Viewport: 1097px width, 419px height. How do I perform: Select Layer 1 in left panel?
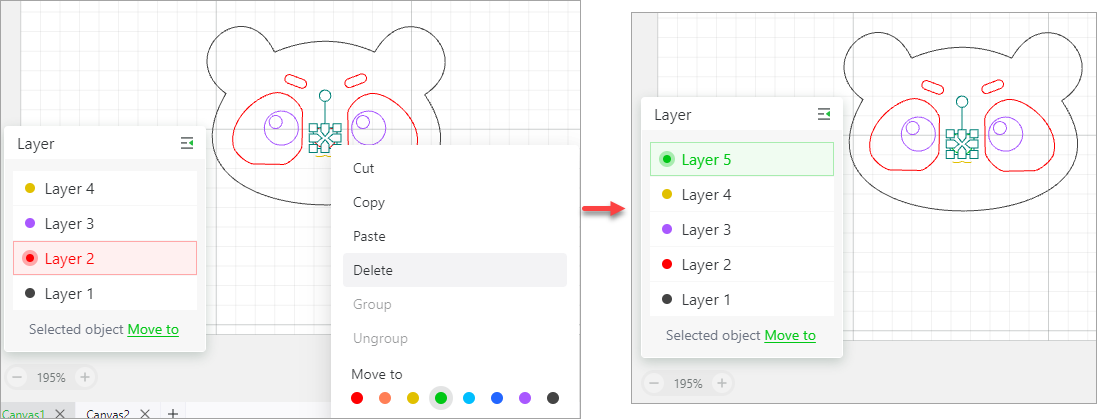pyautogui.click(x=105, y=293)
